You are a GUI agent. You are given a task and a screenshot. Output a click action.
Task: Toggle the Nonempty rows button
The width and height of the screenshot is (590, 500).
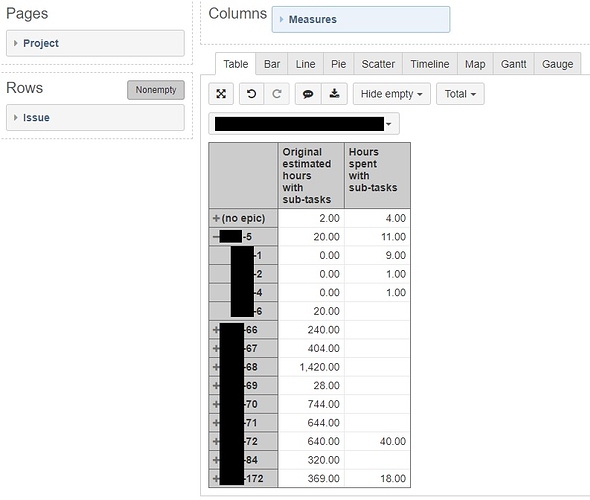tap(156, 90)
